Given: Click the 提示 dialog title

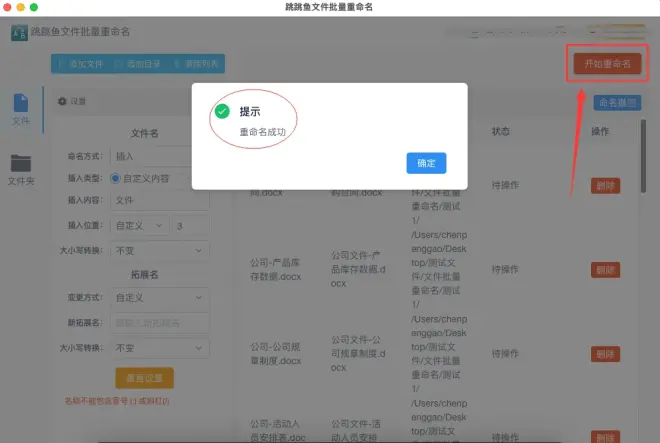Looking at the screenshot, I should (x=250, y=112).
